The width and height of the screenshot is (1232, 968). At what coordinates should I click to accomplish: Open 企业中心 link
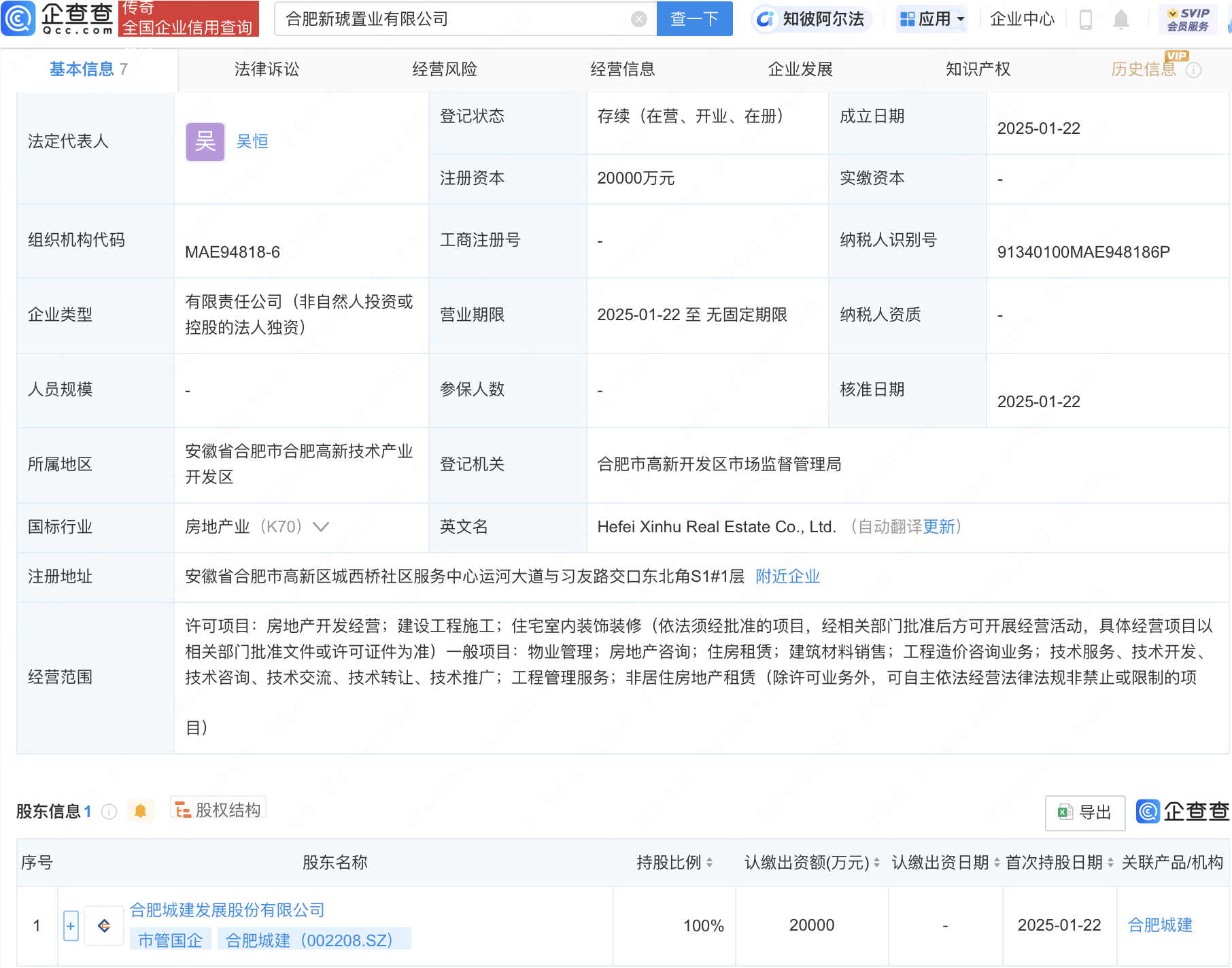(1022, 19)
